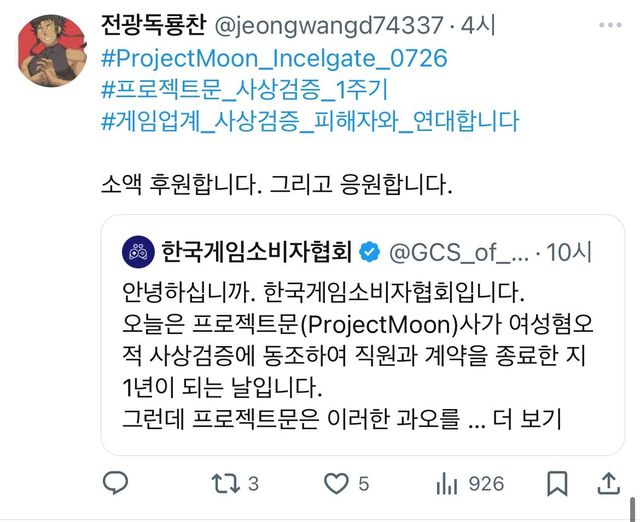Open quoted tweet body text
The image size is (640, 522).
tap(357, 355)
